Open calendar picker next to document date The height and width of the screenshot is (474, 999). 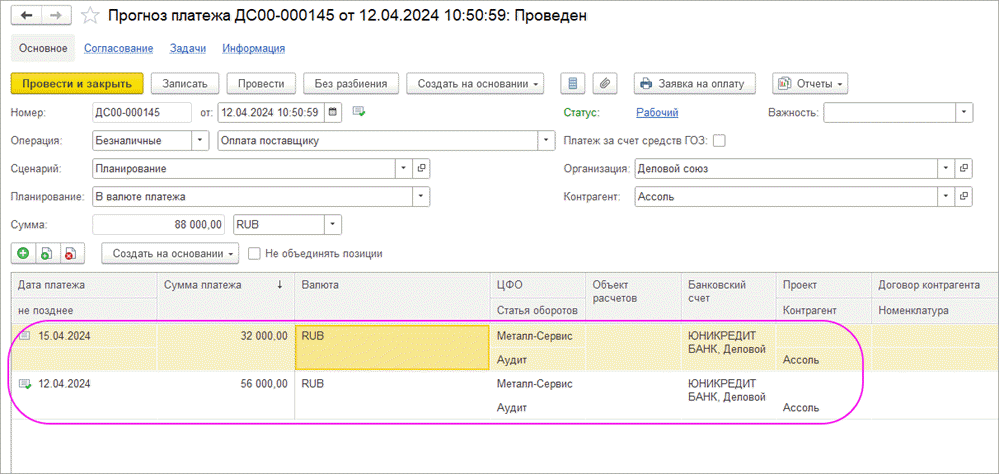tap(333, 112)
